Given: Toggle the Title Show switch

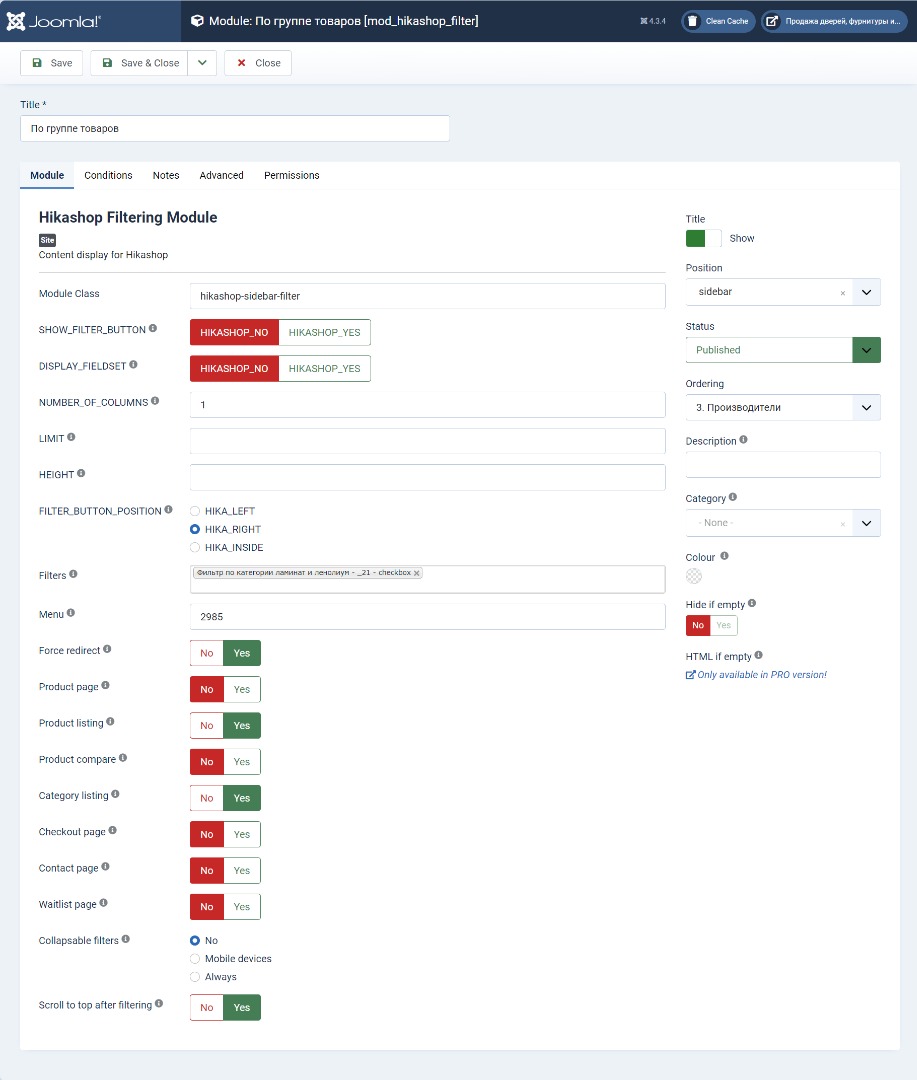Looking at the screenshot, I should point(703,238).
